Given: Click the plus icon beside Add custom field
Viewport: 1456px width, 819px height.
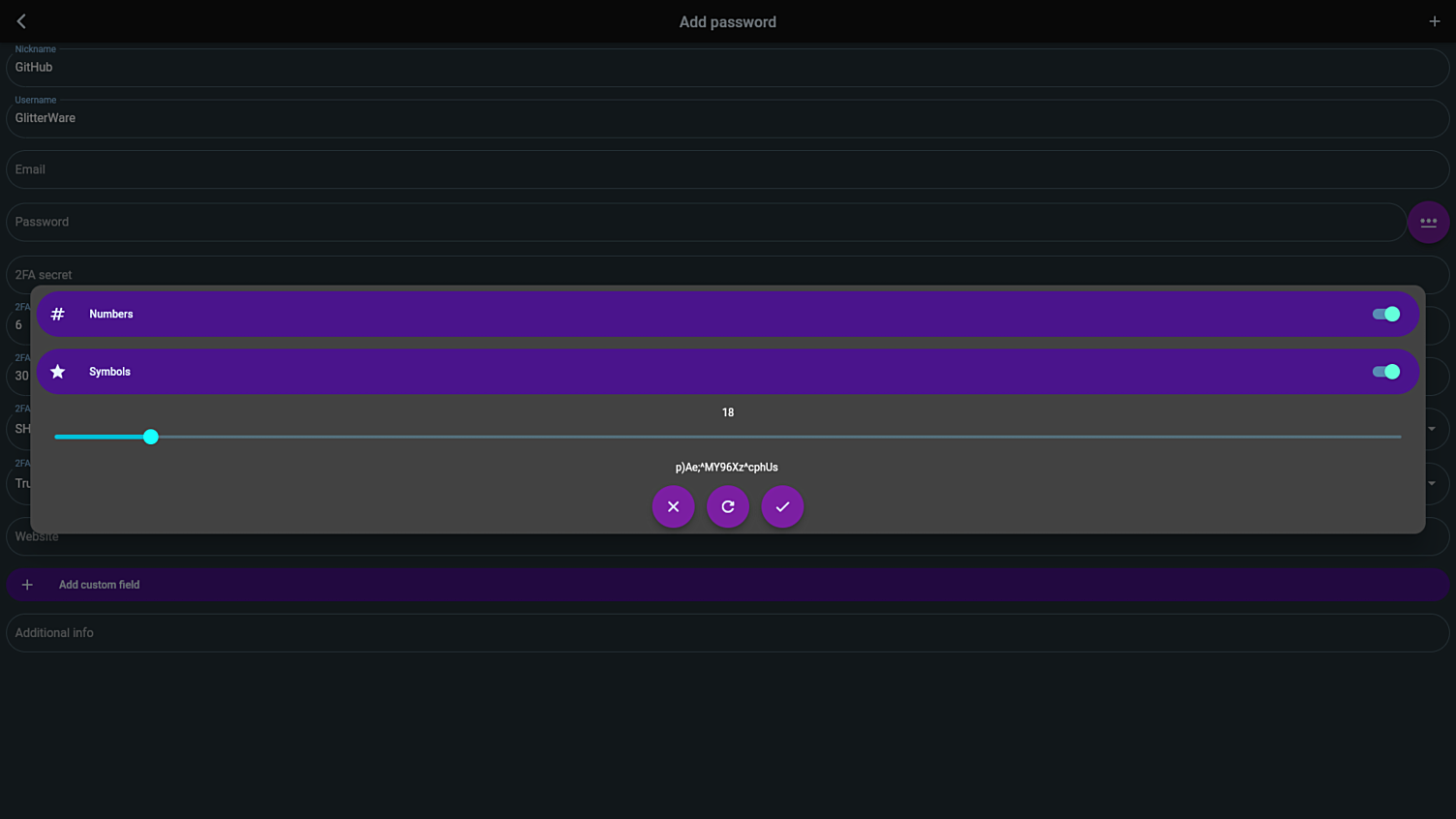Looking at the screenshot, I should pyautogui.click(x=26, y=584).
